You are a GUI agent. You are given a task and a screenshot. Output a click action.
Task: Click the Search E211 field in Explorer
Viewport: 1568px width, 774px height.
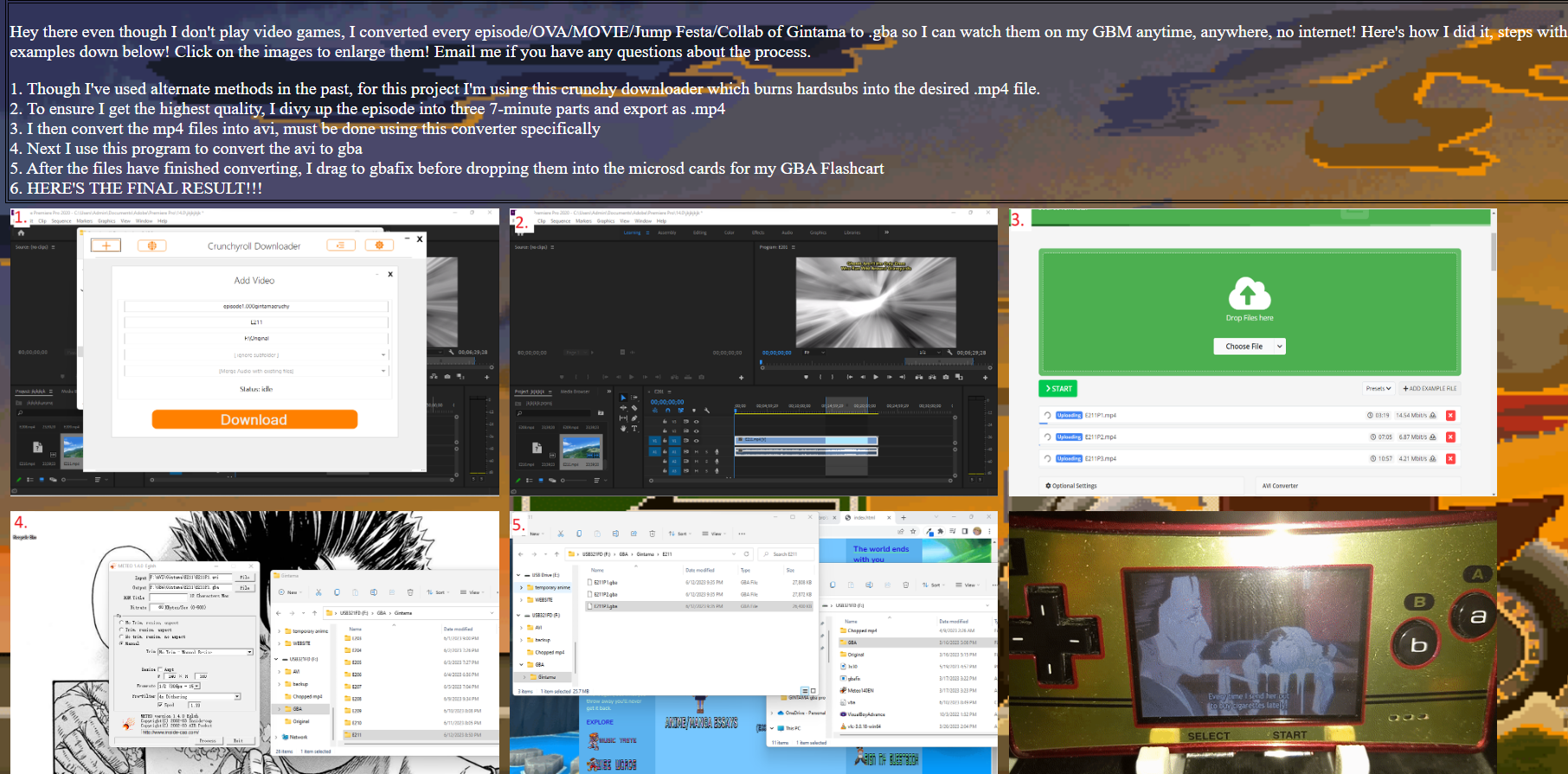[787, 554]
